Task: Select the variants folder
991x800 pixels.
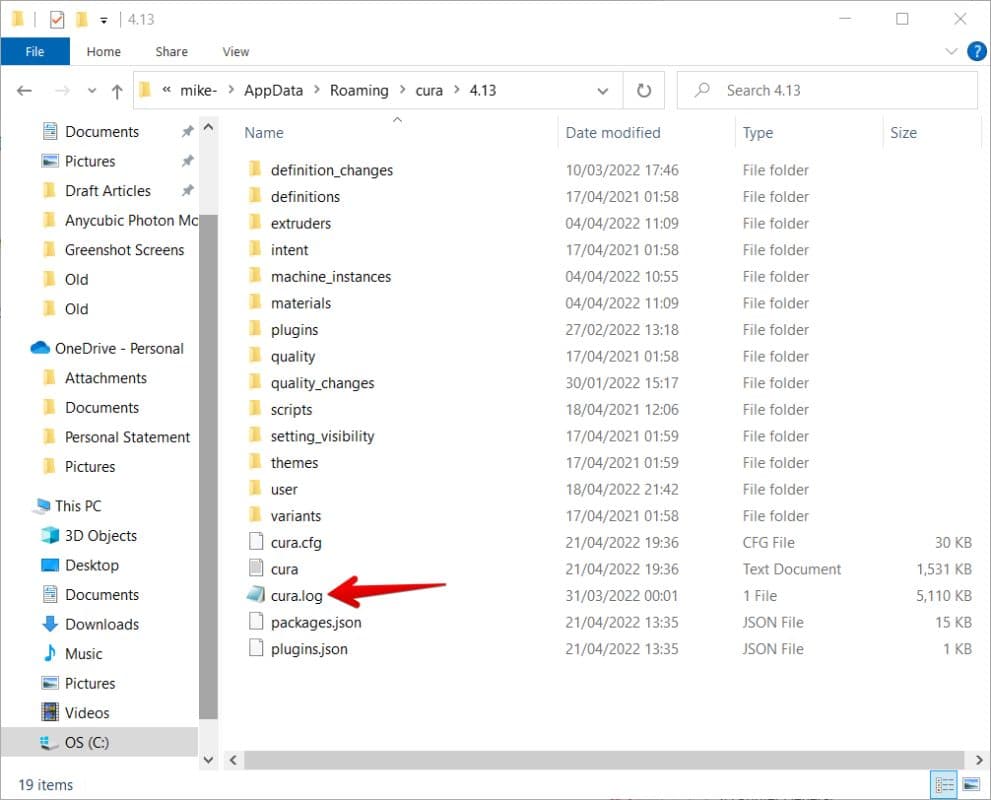Action: click(296, 516)
